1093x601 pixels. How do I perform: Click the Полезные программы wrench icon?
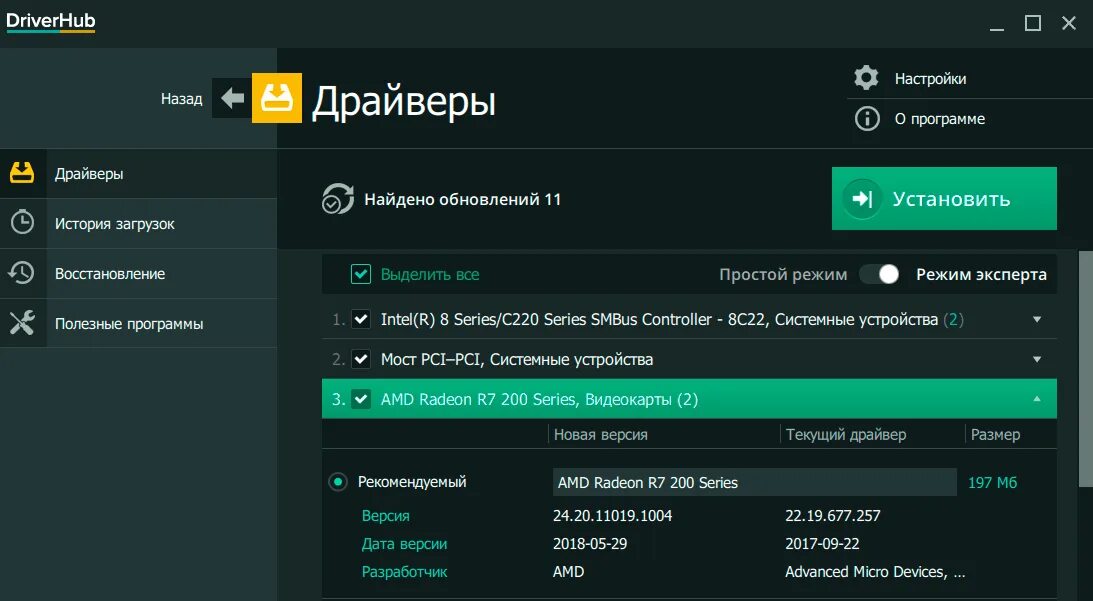pos(22,323)
